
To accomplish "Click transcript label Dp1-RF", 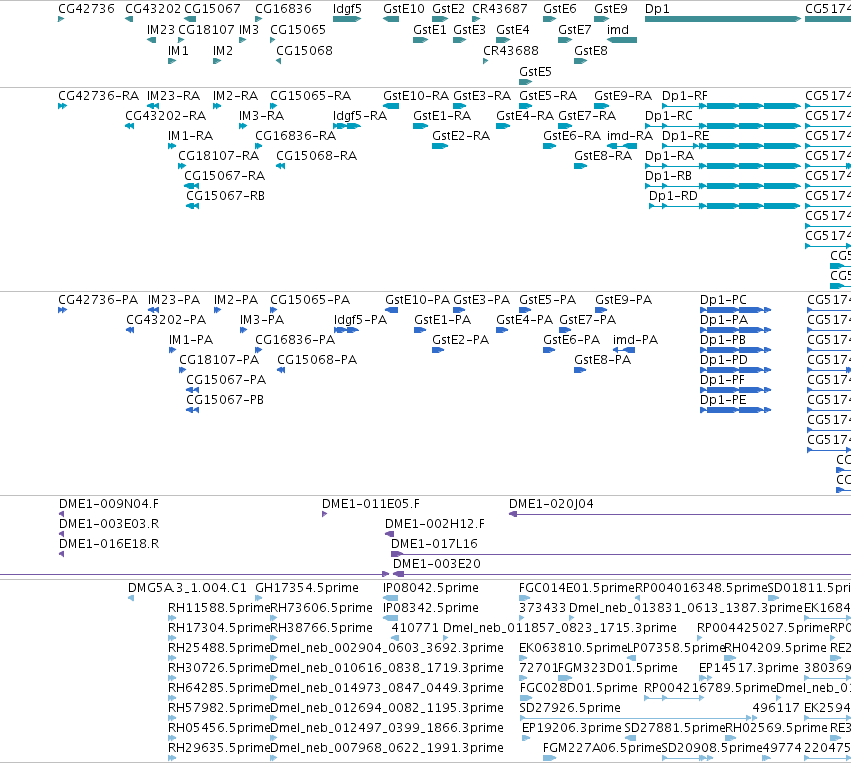I will 684,96.
